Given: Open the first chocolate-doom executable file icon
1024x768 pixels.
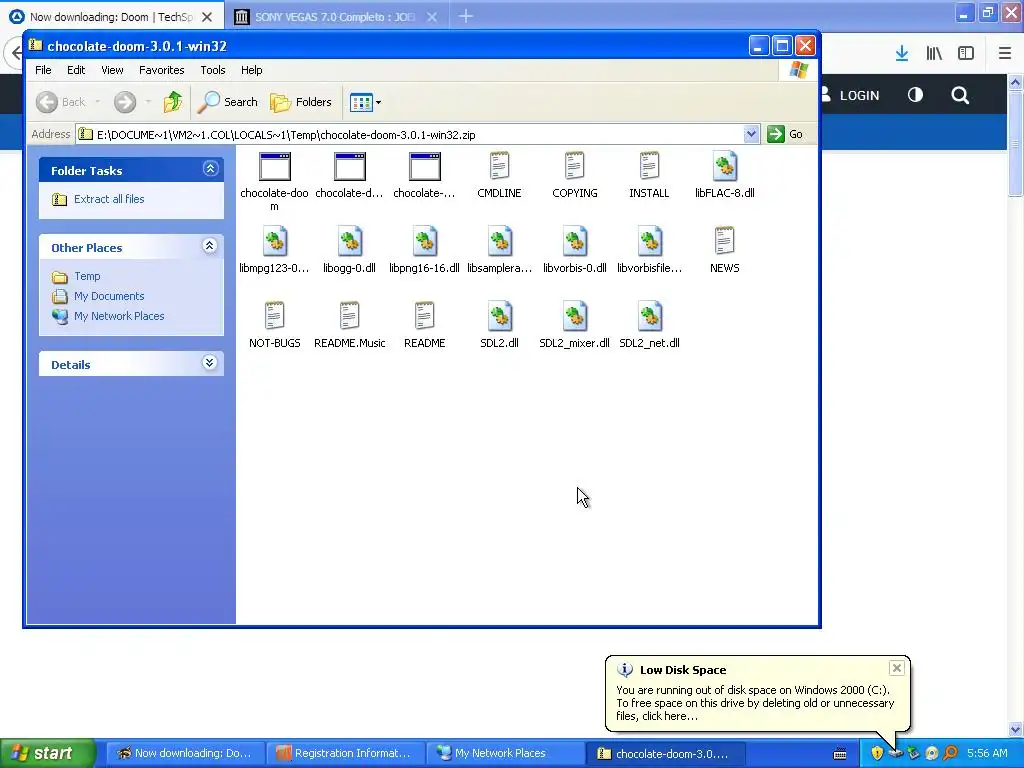Looking at the screenshot, I should pos(274,167).
